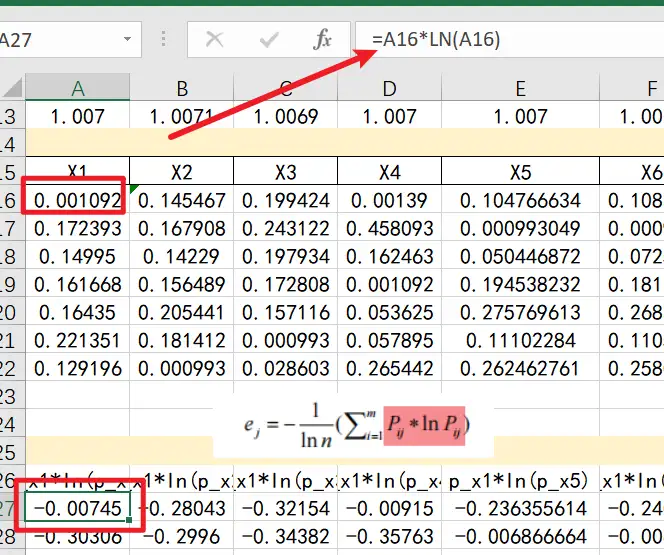Select cell E27 with -0.236355614

pyautogui.click(x=520, y=508)
